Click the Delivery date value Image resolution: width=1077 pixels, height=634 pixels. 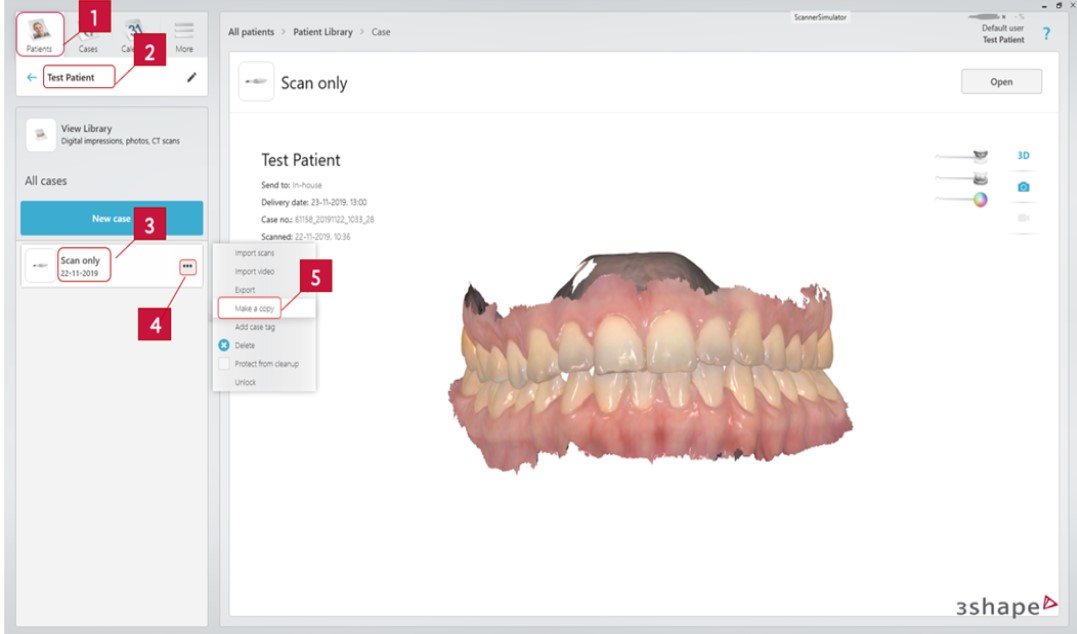pos(339,203)
